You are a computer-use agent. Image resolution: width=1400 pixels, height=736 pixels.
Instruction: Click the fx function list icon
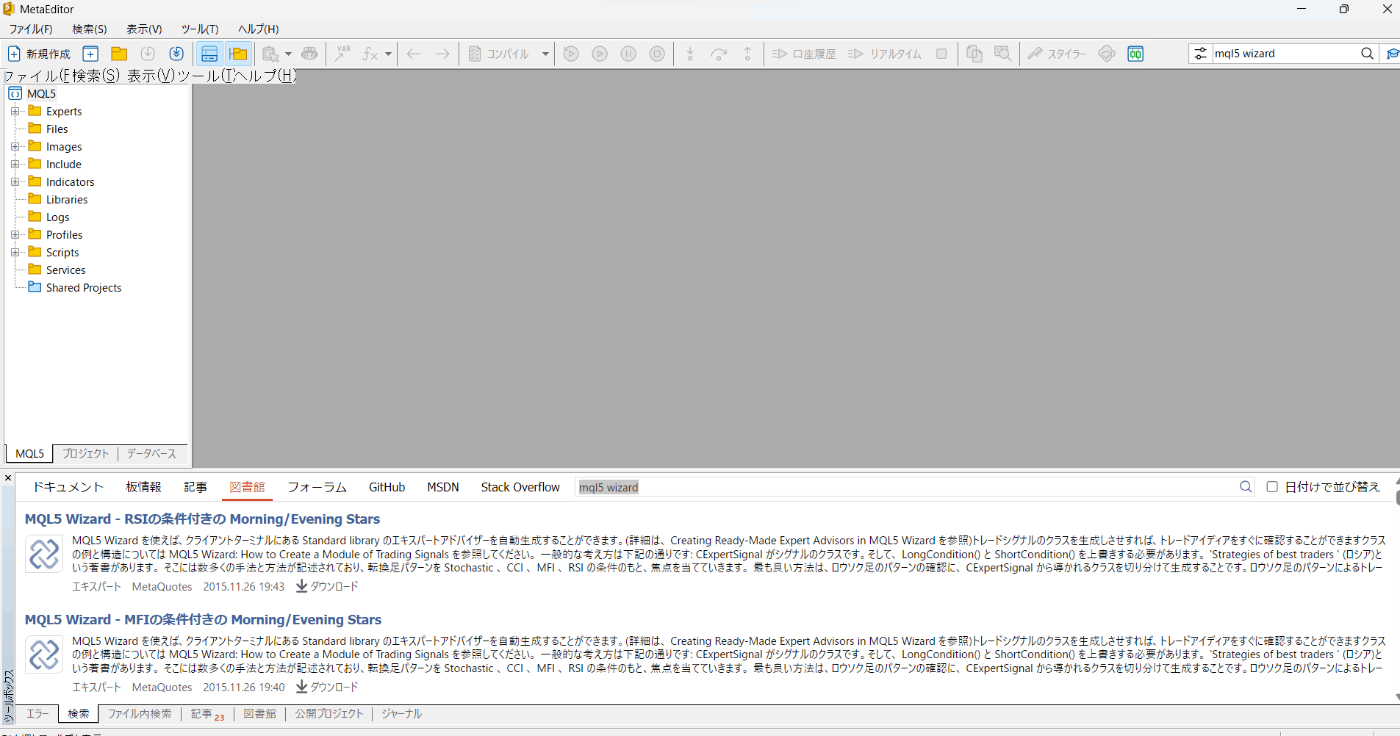[x=370, y=54]
